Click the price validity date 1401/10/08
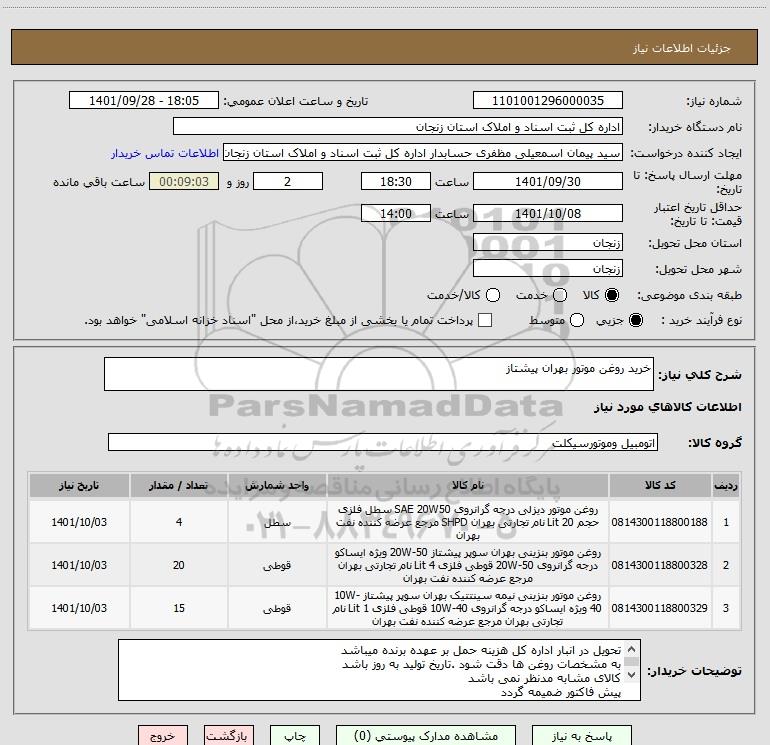The width and height of the screenshot is (770, 745). click(548, 213)
